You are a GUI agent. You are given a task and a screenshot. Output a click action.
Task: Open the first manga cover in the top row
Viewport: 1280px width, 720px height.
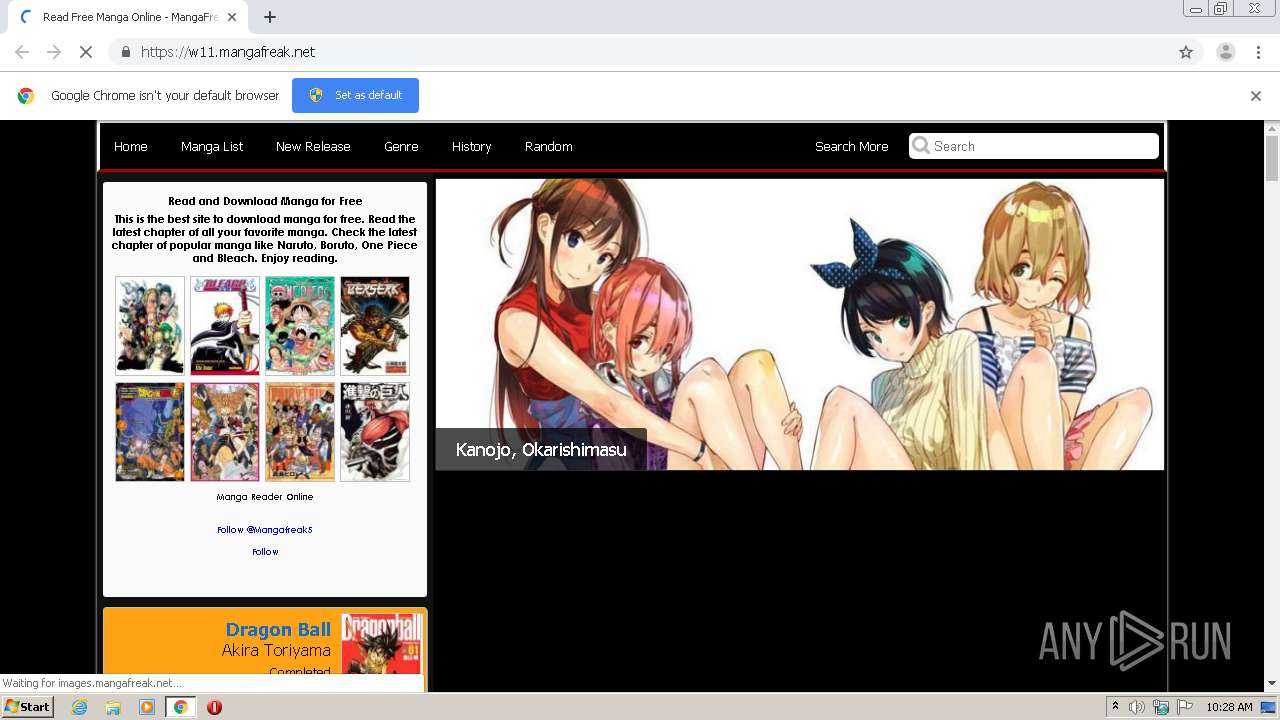(150, 326)
